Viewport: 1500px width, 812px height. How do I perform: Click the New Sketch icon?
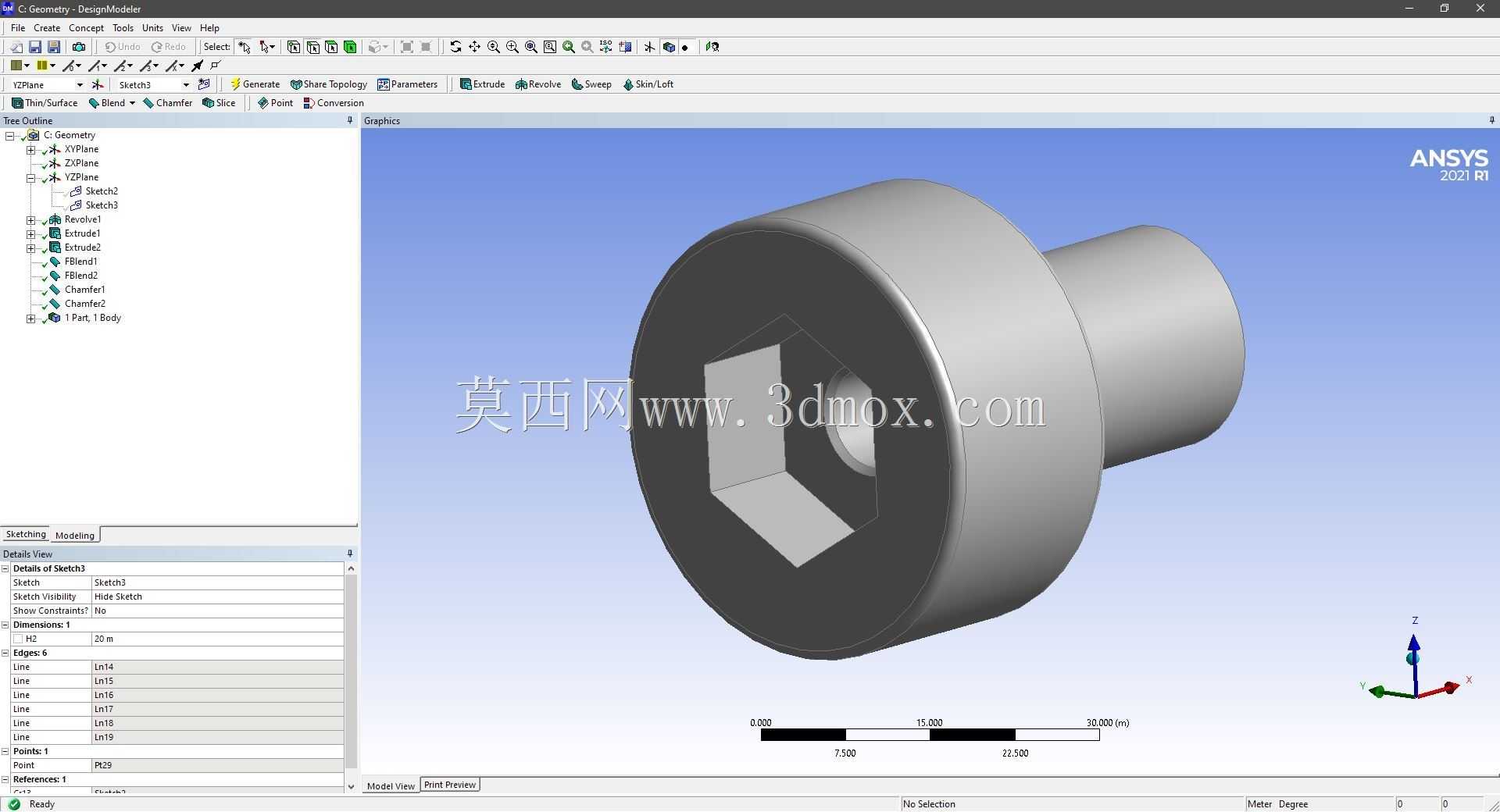(205, 84)
